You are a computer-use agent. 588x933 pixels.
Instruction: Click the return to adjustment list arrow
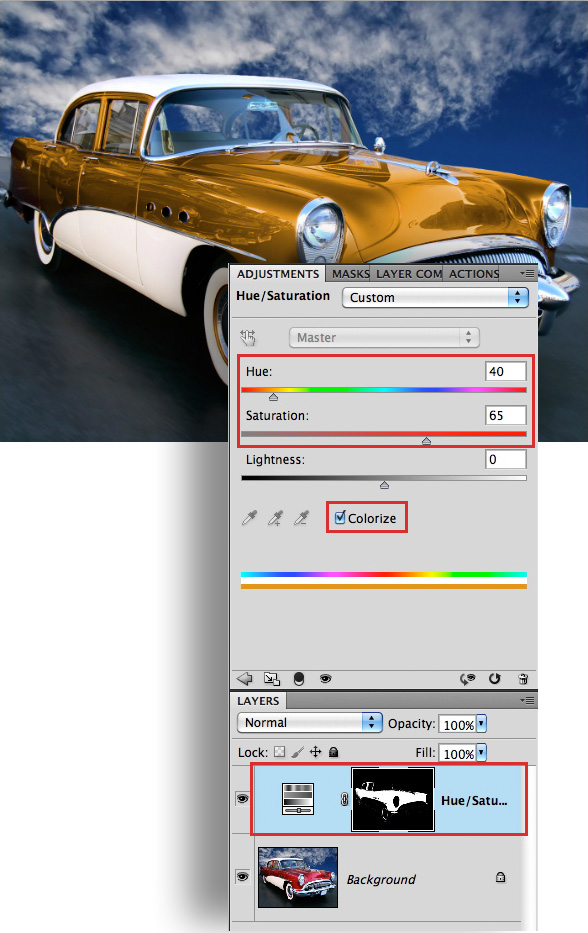(x=244, y=678)
